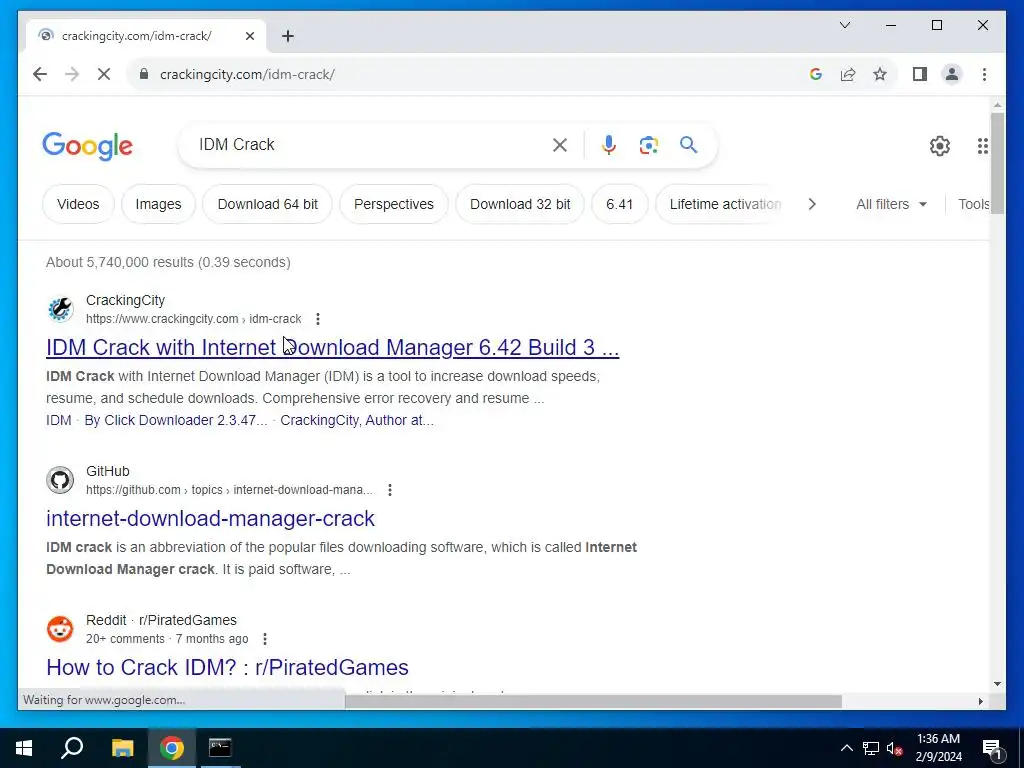1024x768 pixels.
Task: Bookmark this page with star icon
Action: click(880, 74)
